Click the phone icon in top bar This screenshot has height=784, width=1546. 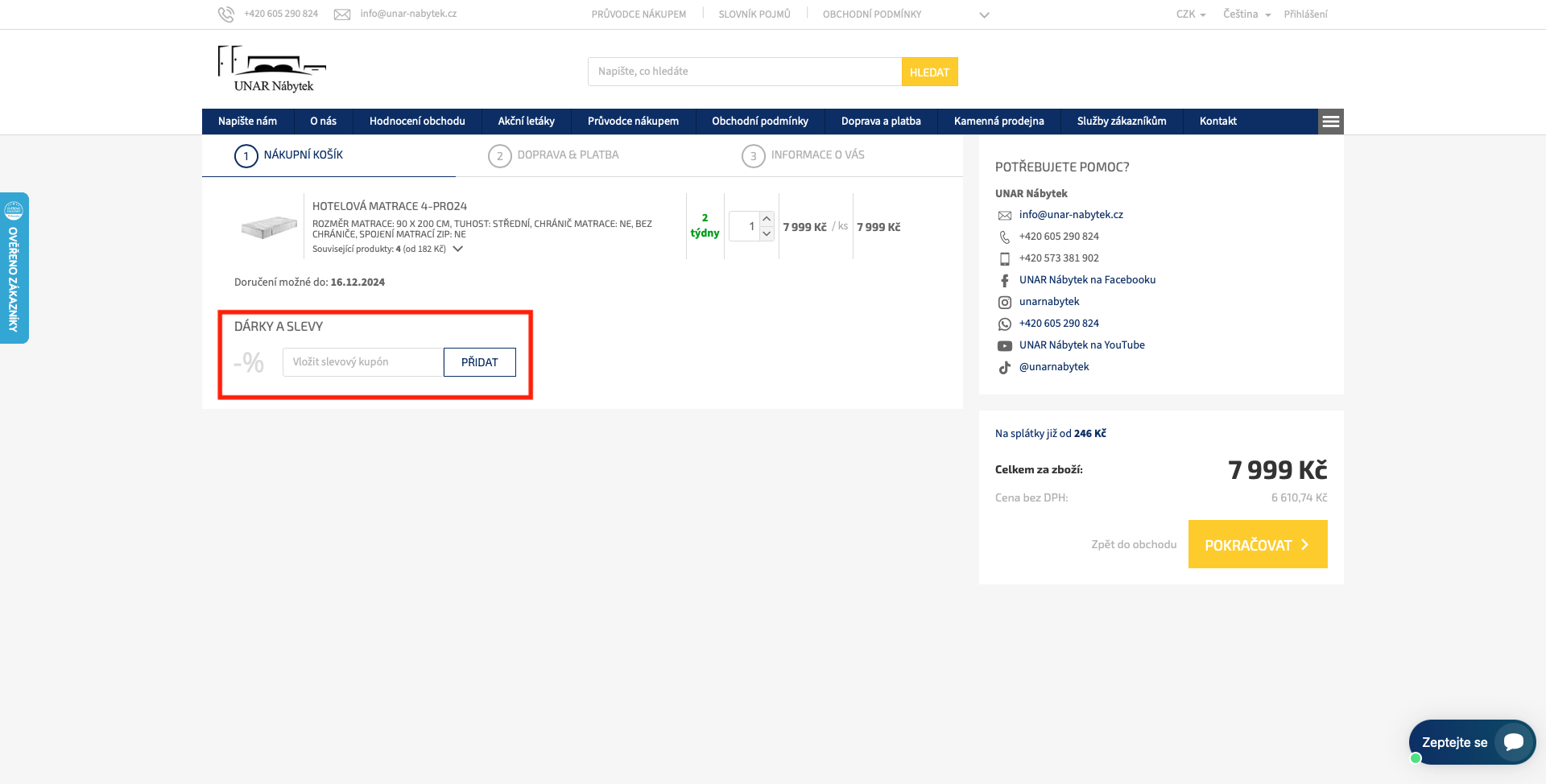click(226, 14)
